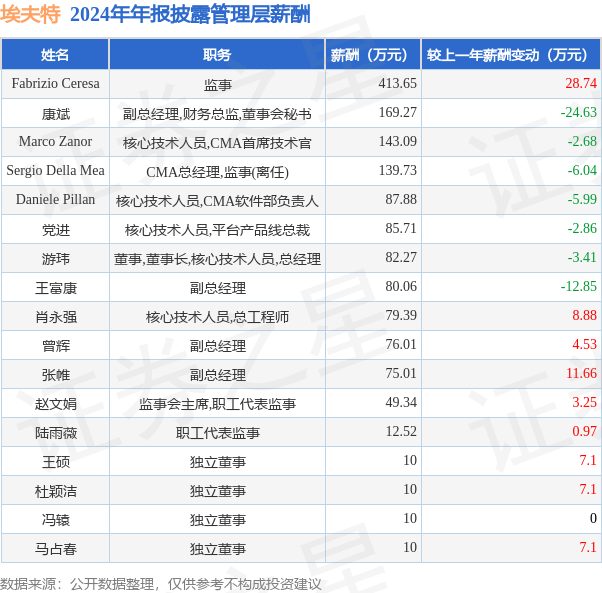Click the change value 11.66
The image size is (602, 593).
pos(581,373)
